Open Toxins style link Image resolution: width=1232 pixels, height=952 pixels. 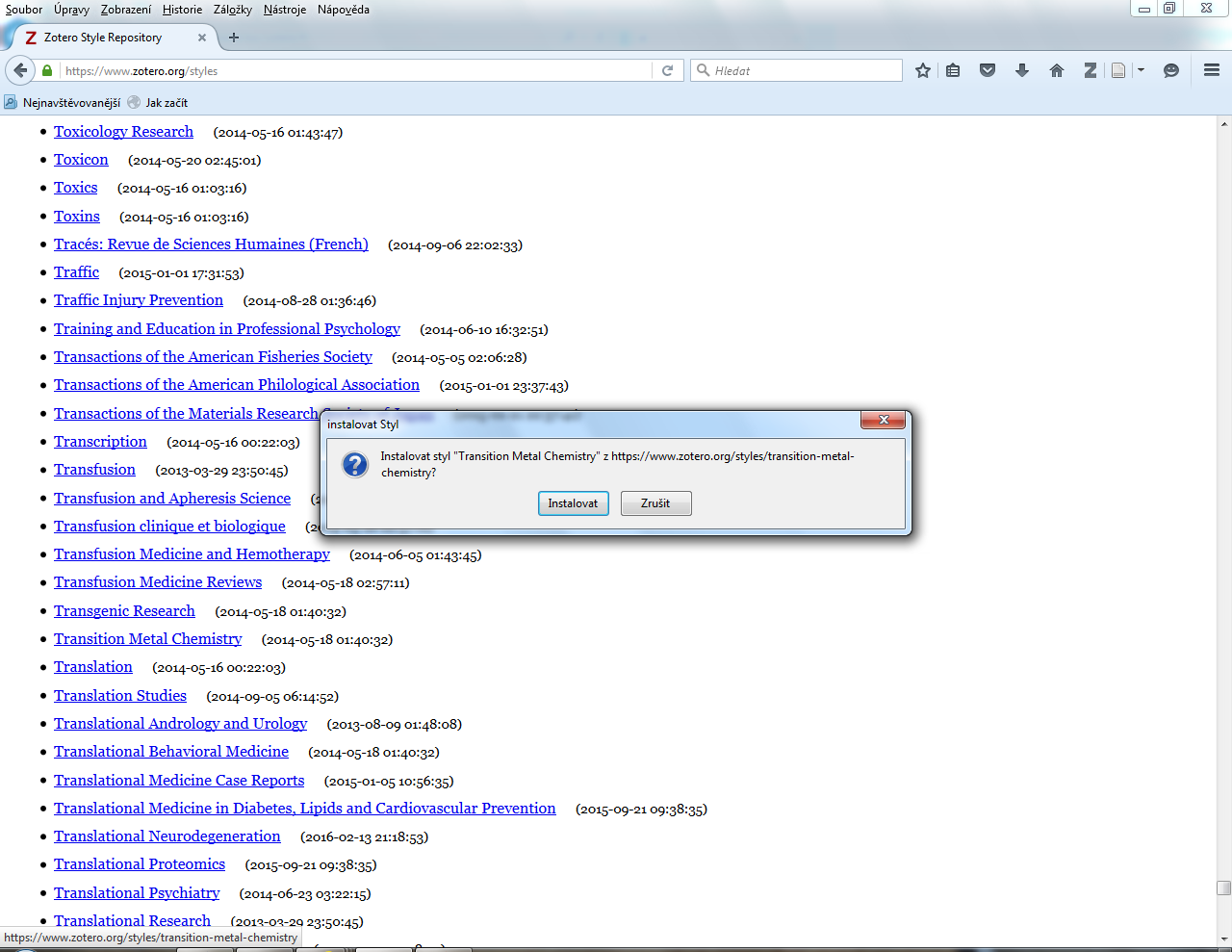[x=77, y=217]
